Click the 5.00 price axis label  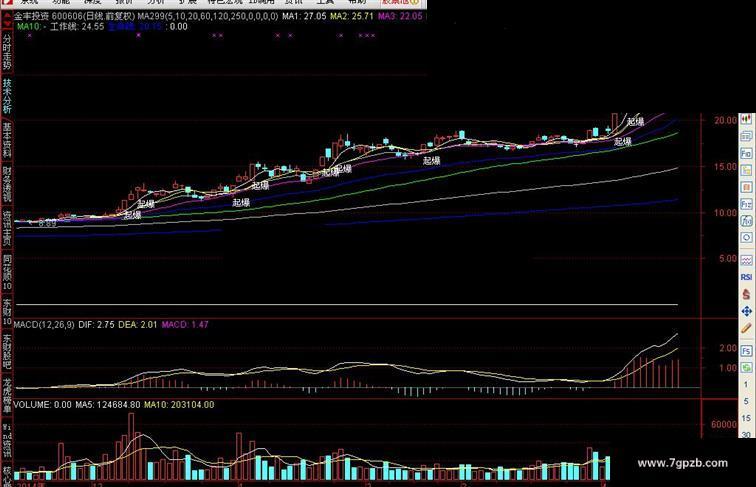(x=728, y=258)
